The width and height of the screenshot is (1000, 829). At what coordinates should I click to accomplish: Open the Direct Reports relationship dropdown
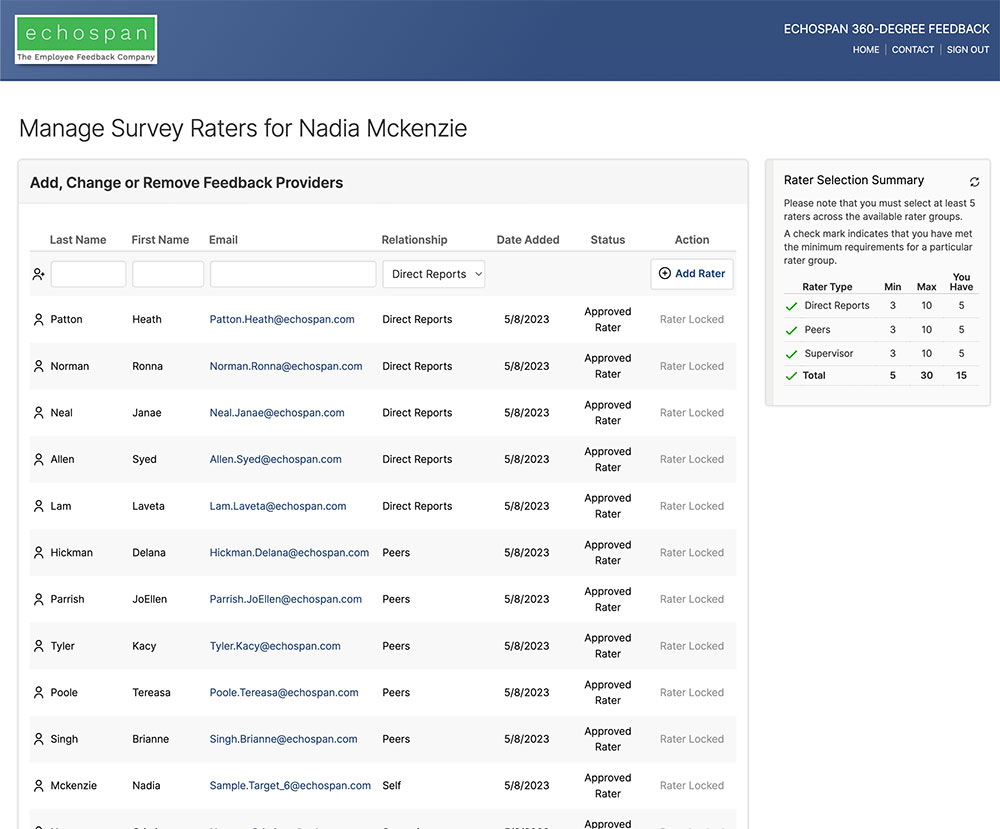pos(434,274)
